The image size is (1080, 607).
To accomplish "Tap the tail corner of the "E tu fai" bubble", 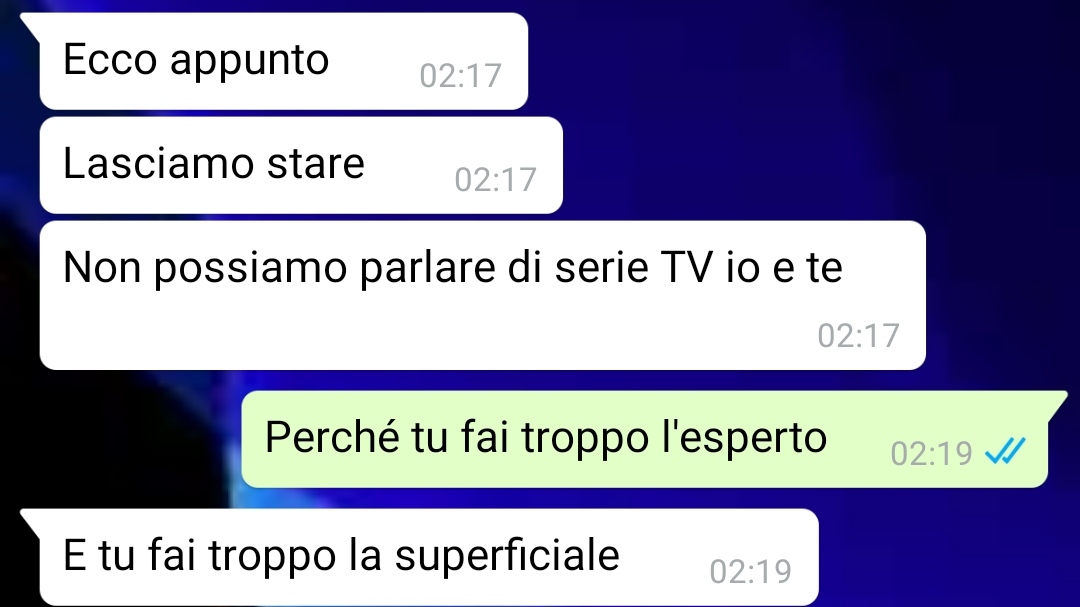I will 30,519.
